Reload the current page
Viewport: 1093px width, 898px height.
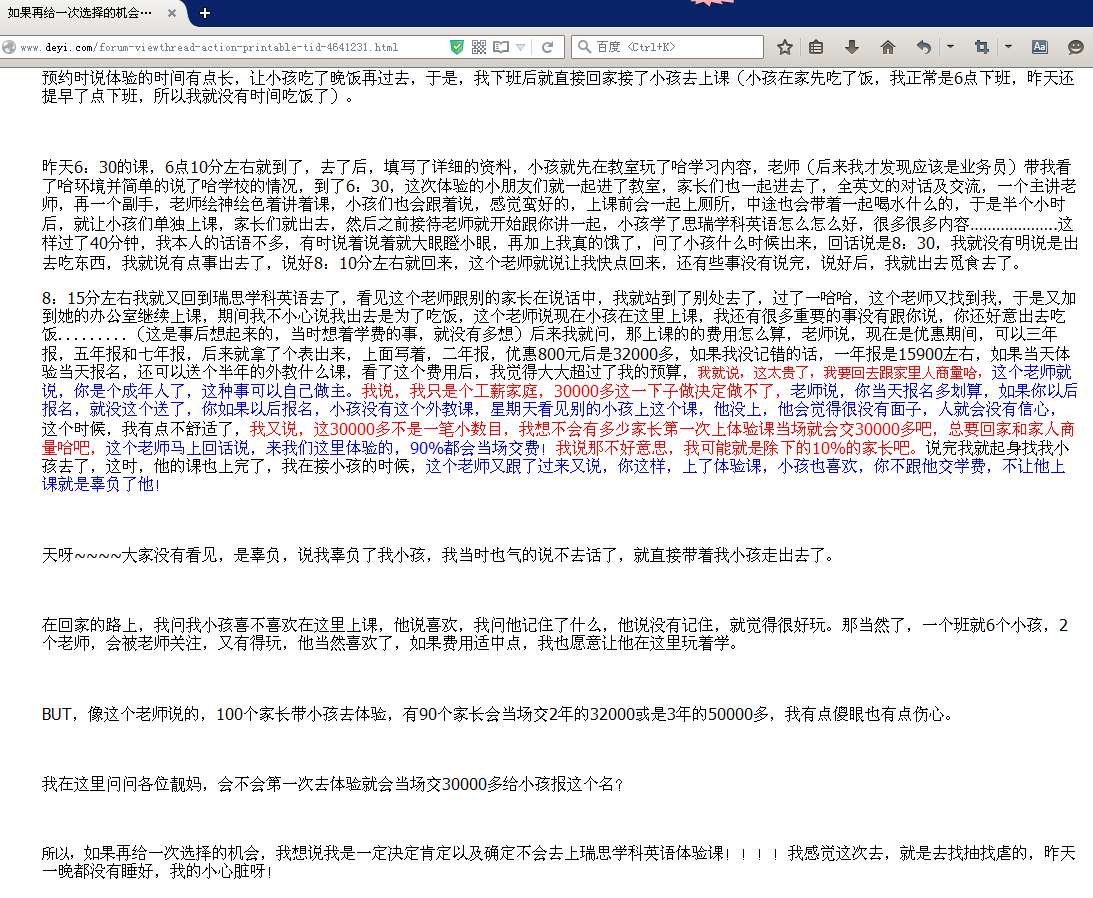(x=548, y=47)
